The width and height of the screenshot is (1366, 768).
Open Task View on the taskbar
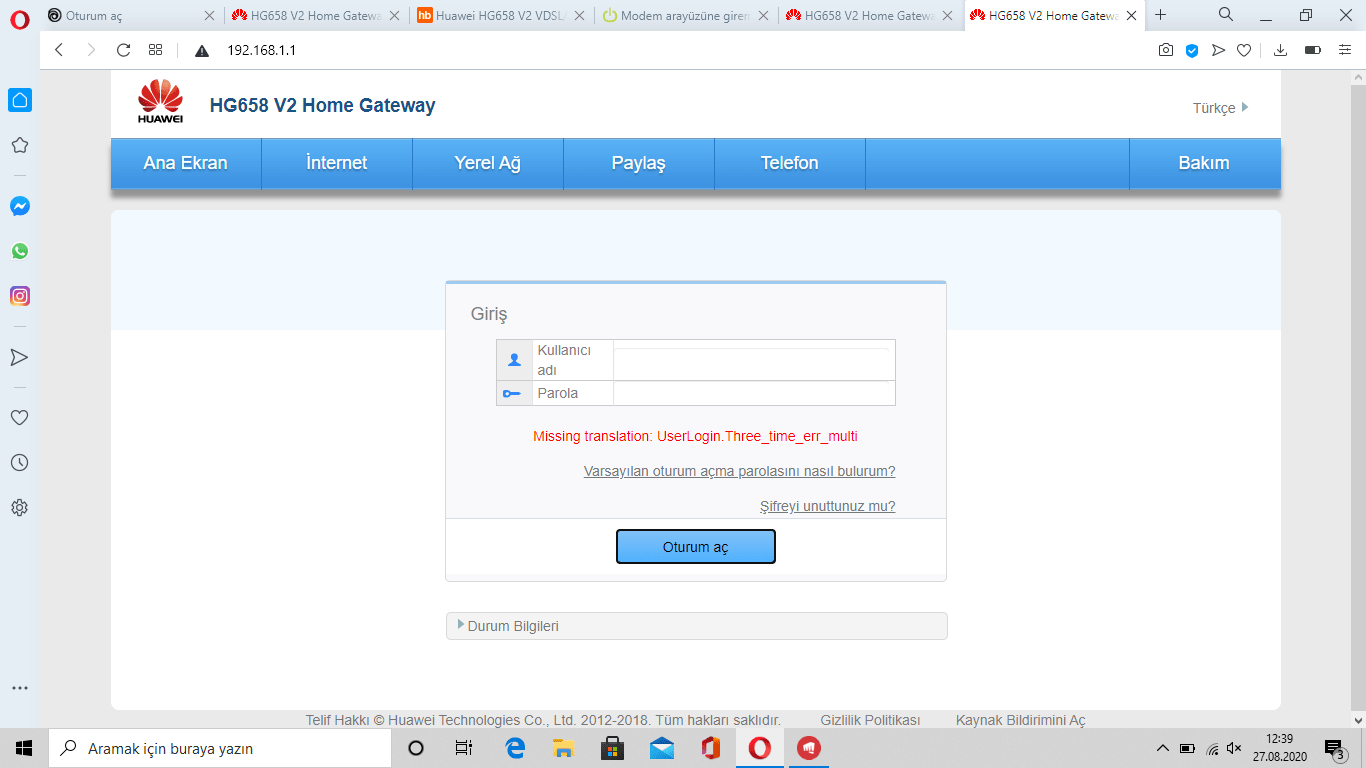pos(464,748)
